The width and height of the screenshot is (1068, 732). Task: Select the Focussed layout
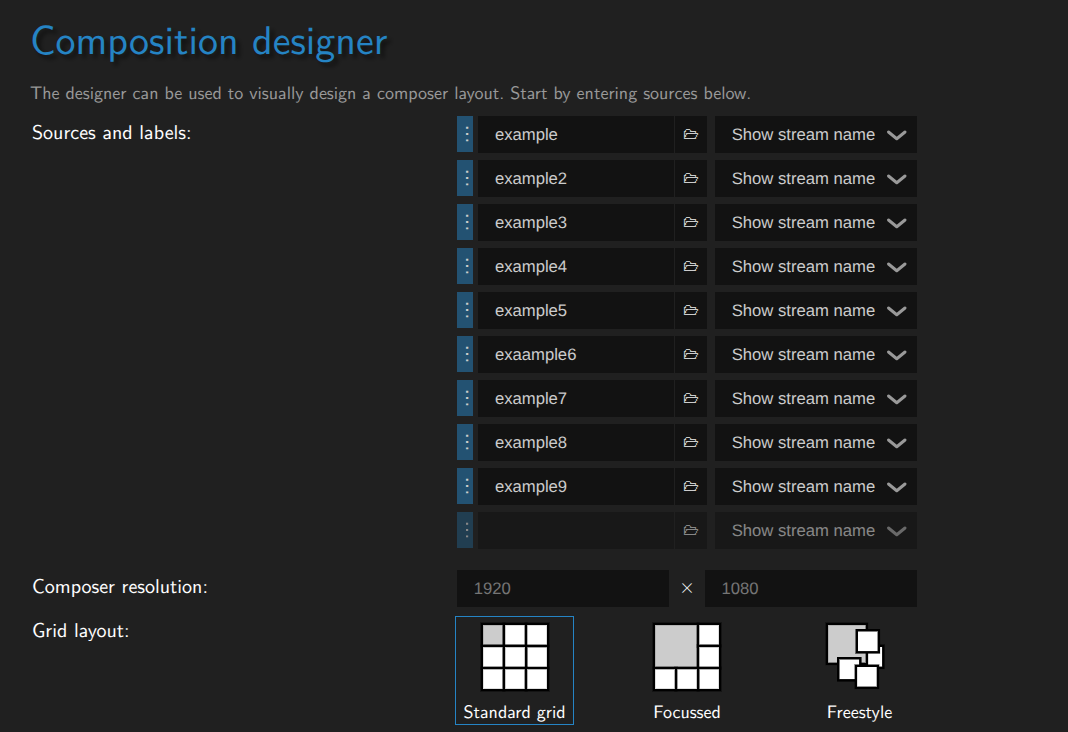pos(686,668)
